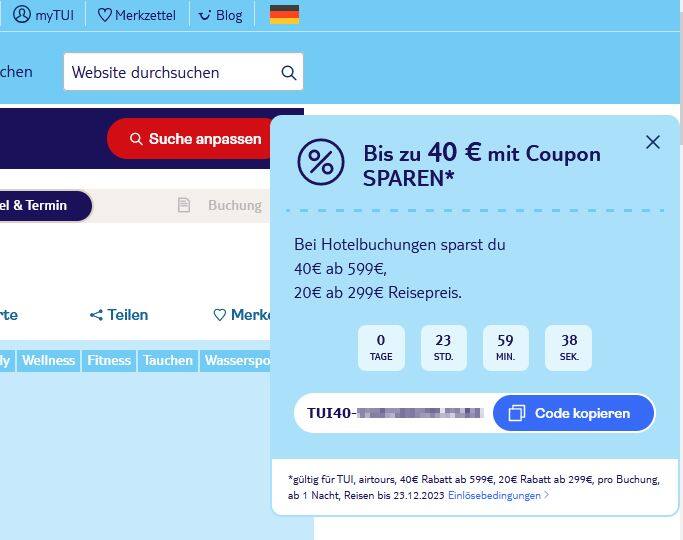Screen dimensions: 683x540
Task: Select the Wellness filter tab
Action: point(48,361)
